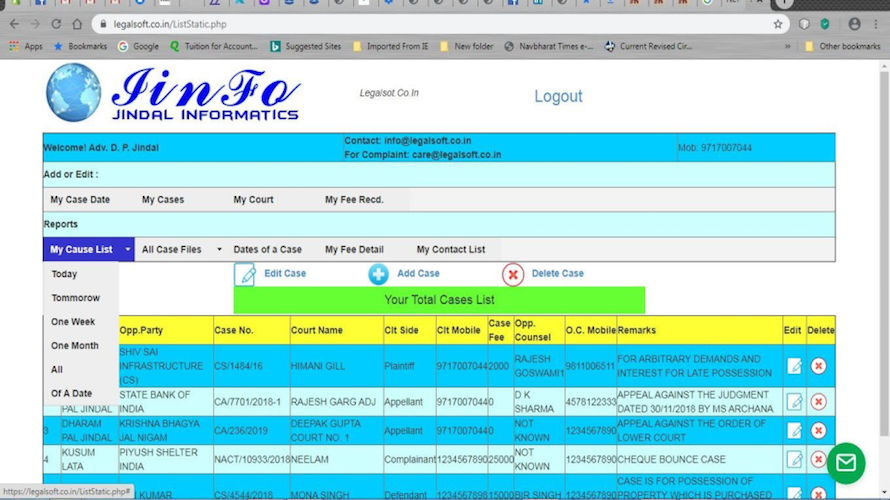Click the blue plus Add Case icon
The height and width of the screenshot is (500, 890).
point(378,274)
